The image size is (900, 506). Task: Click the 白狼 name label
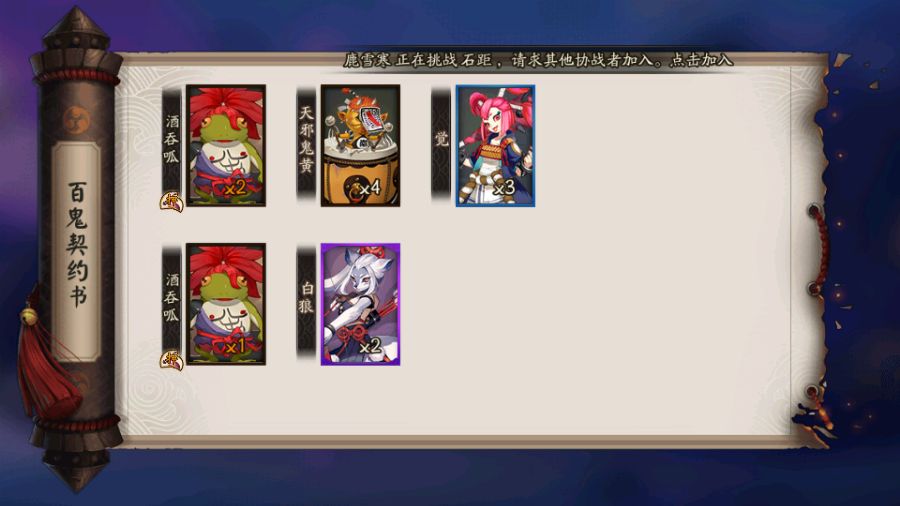pyautogui.click(x=307, y=298)
